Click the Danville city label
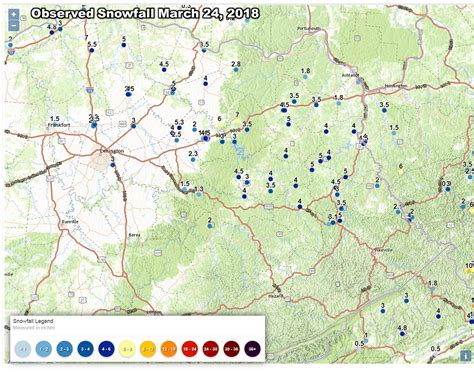This screenshot has width=474, height=372. tap(70, 222)
